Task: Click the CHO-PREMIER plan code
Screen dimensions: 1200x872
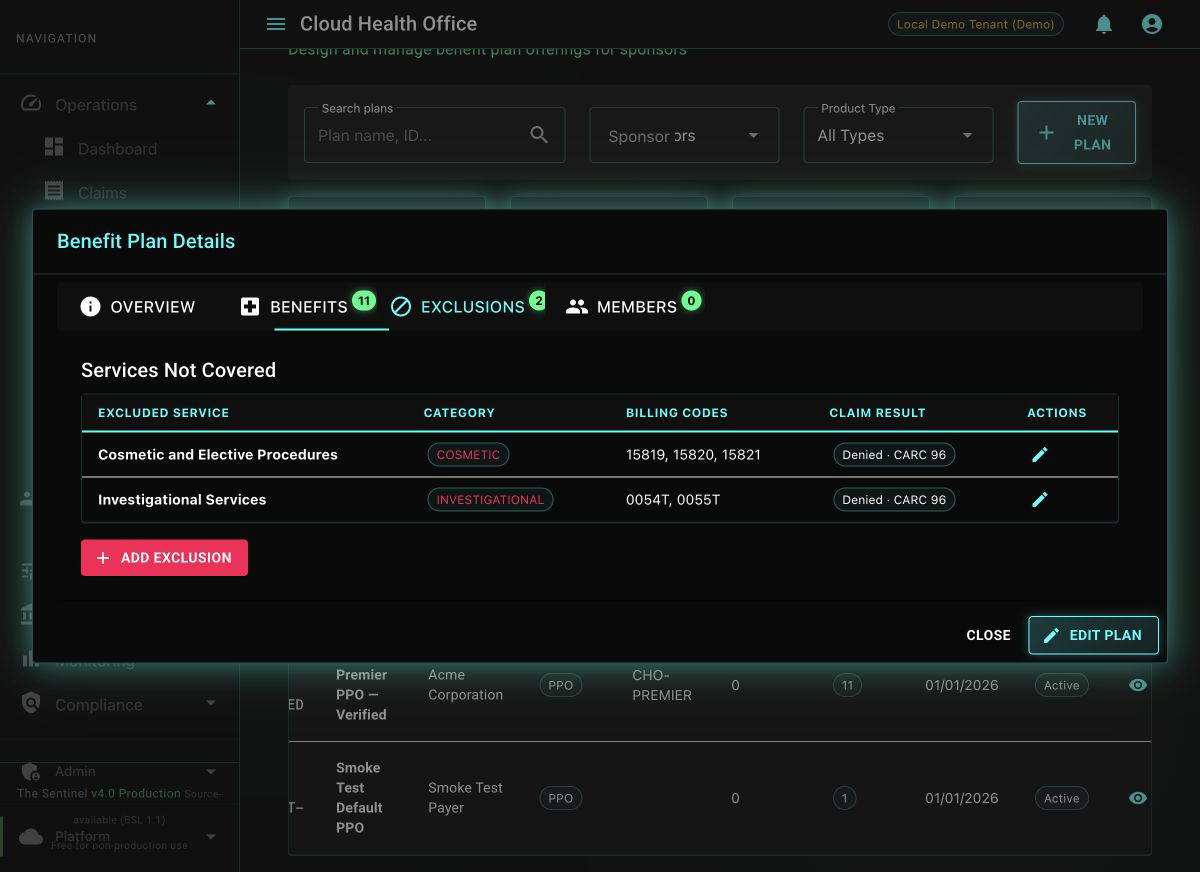Action: pyautogui.click(x=662, y=685)
